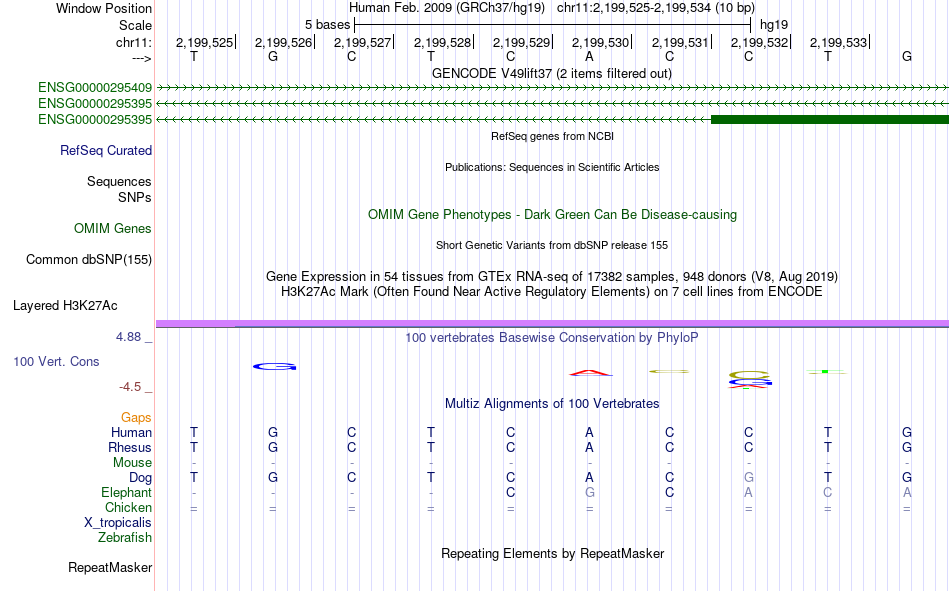
Task: Click Repeating Elements by RepeatMasker title
Action: coord(553,553)
